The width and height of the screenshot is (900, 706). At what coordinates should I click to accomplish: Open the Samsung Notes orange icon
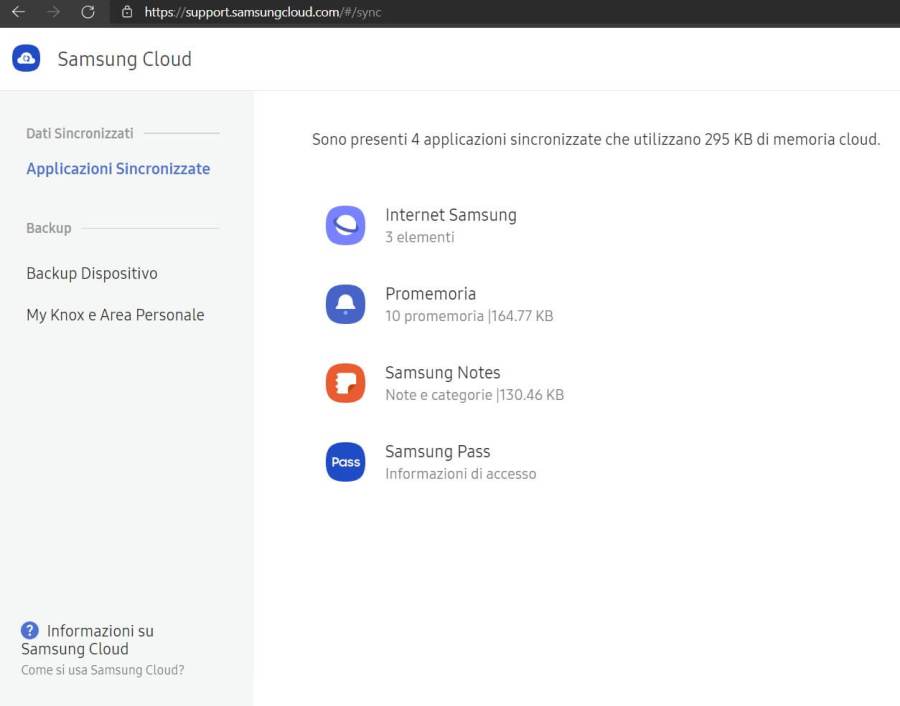[x=345, y=383]
